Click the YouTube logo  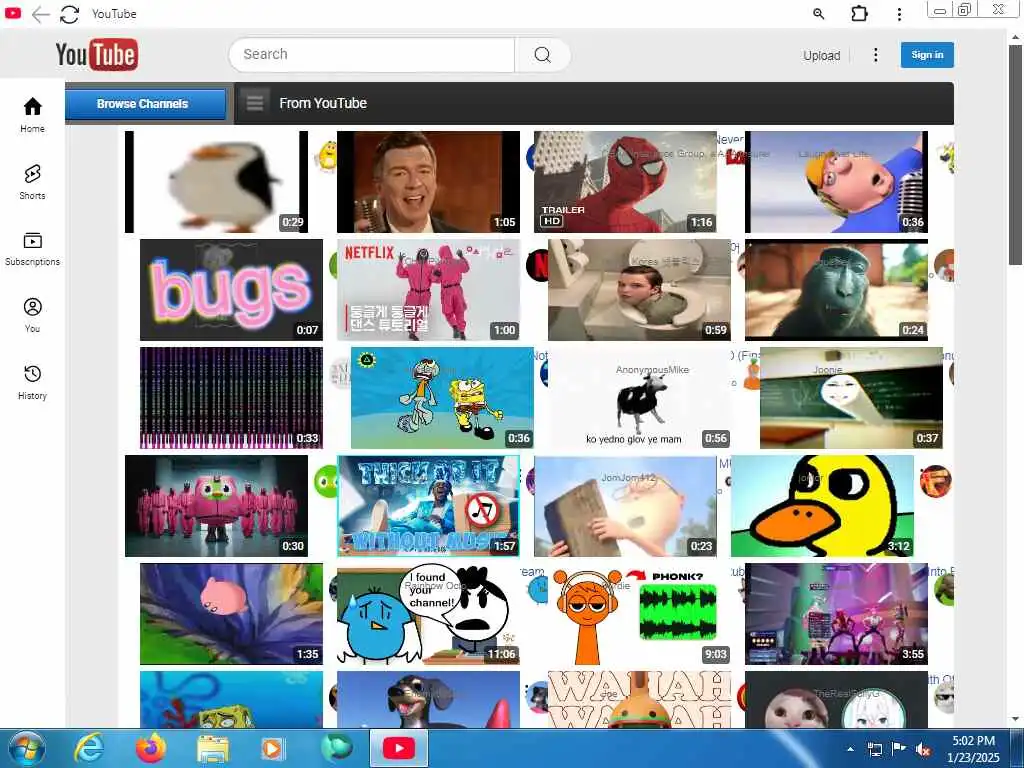point(96,54)
